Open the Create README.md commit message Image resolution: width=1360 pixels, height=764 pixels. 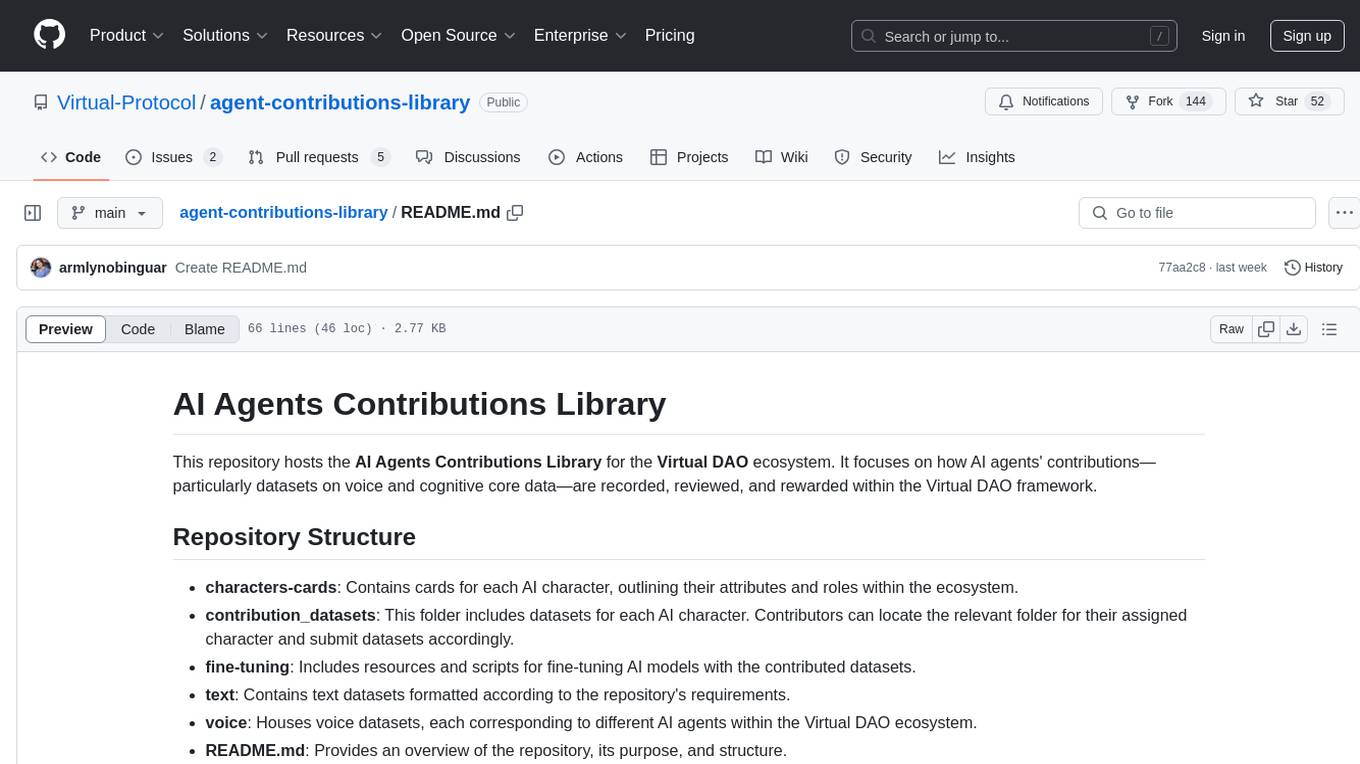click(241, 268)
